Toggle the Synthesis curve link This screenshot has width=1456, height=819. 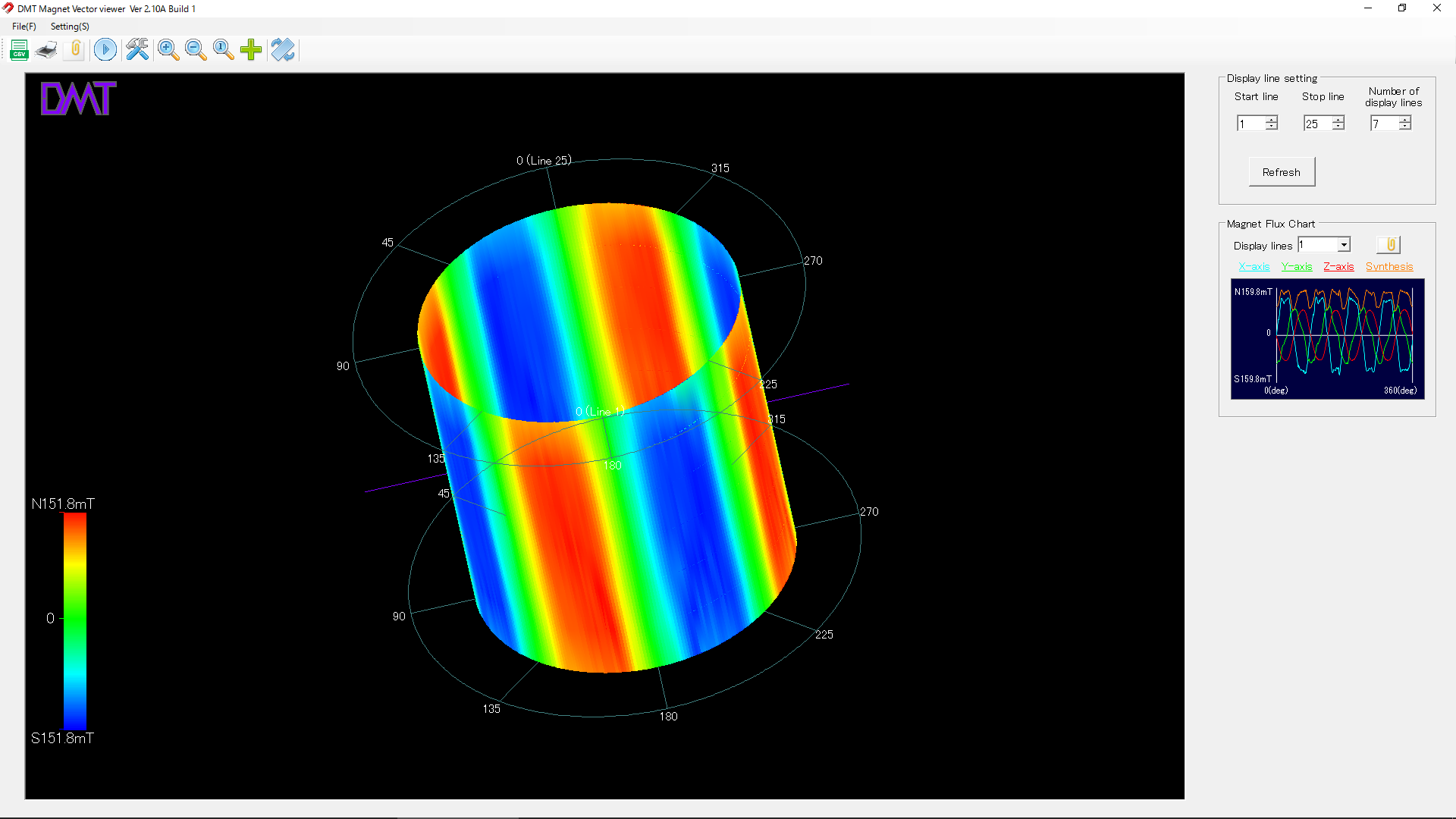1389,266
